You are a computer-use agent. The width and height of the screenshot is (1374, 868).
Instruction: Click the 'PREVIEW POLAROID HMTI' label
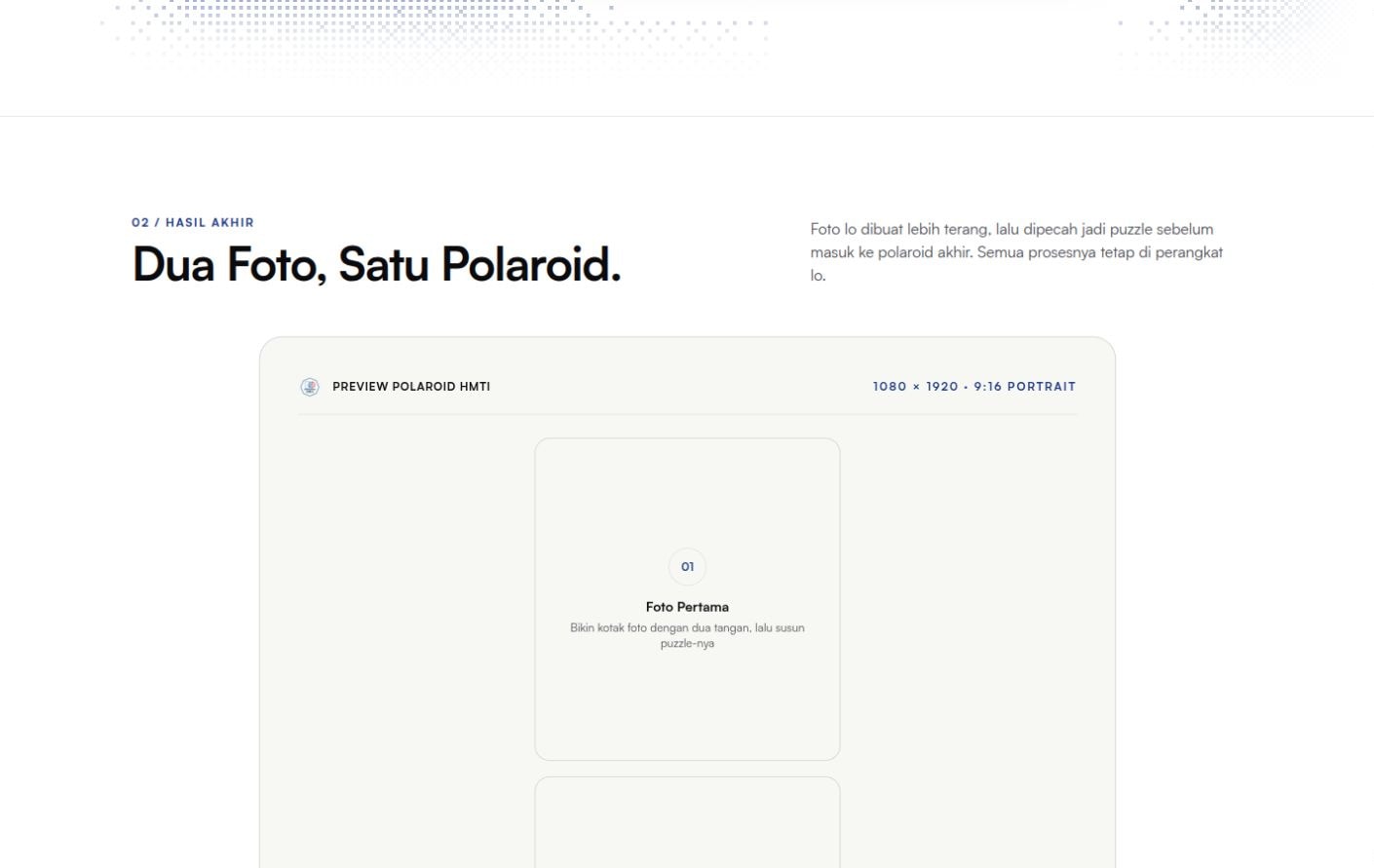pos(411,387)
